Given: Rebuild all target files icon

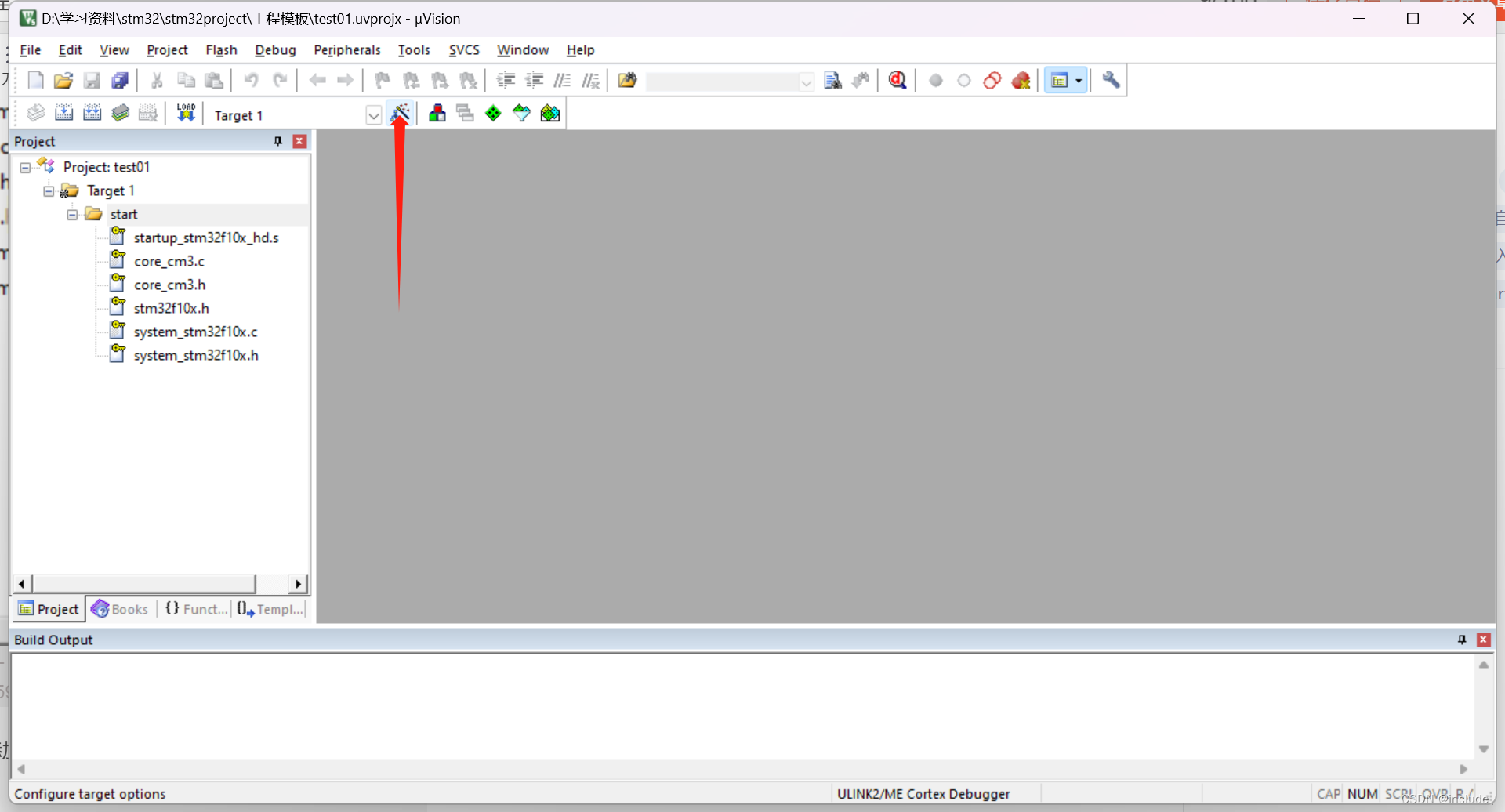Looking at the screenshot, I should tap(92, 114).
